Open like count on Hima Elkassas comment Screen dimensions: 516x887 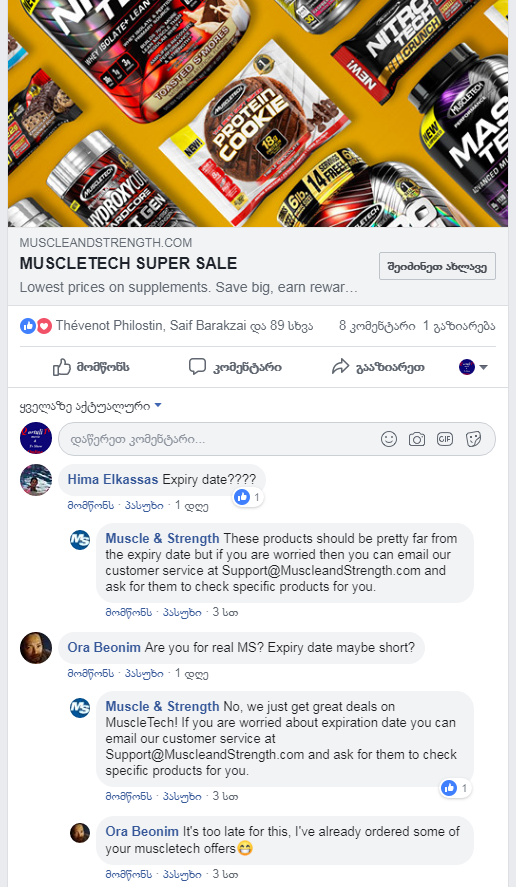pos(248,497)
